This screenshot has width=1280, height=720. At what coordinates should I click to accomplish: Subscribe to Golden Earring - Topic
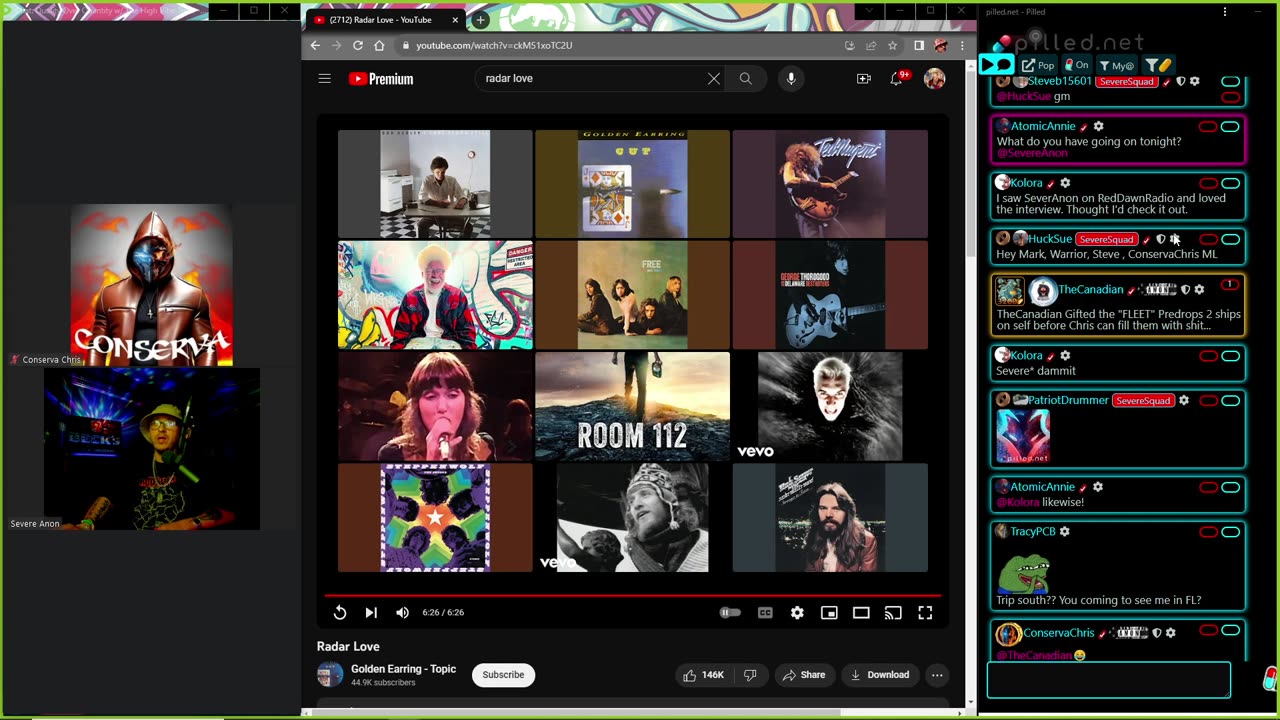503,675
